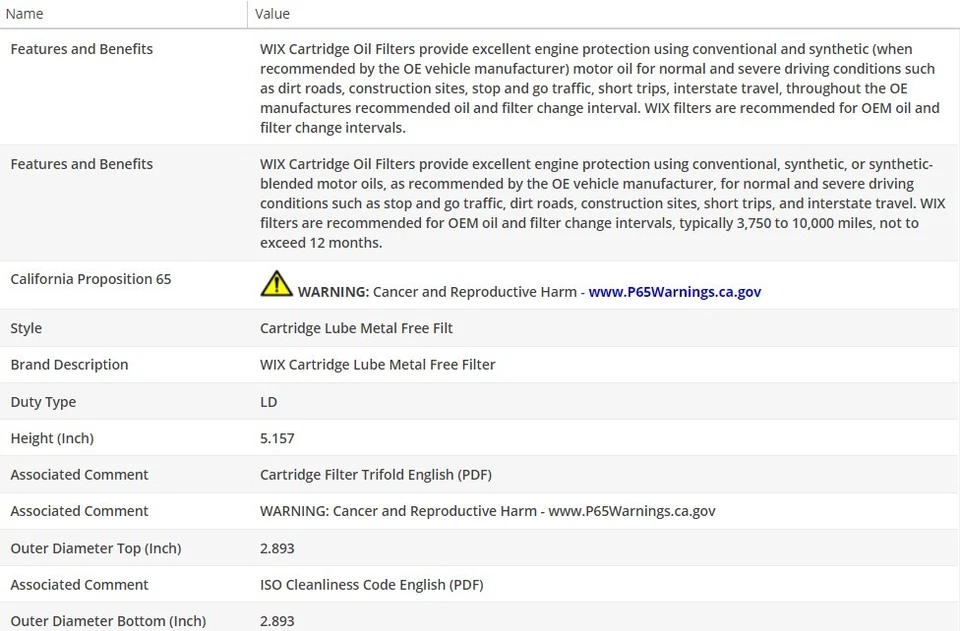Select the LD duty type value

pyautogui.click(x=269, y=402)
